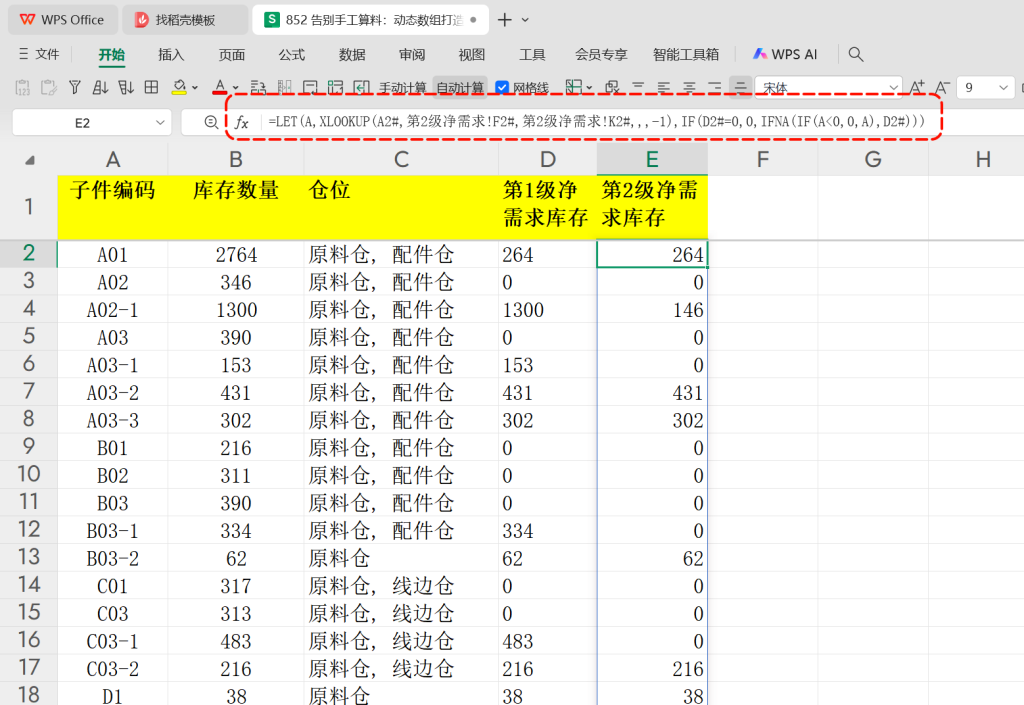Image resolution: width=1024 pixels, height=705 pixels.
Task: Decrease font size with A- icon
Action: pyautogui.click(x=942, y=87)
